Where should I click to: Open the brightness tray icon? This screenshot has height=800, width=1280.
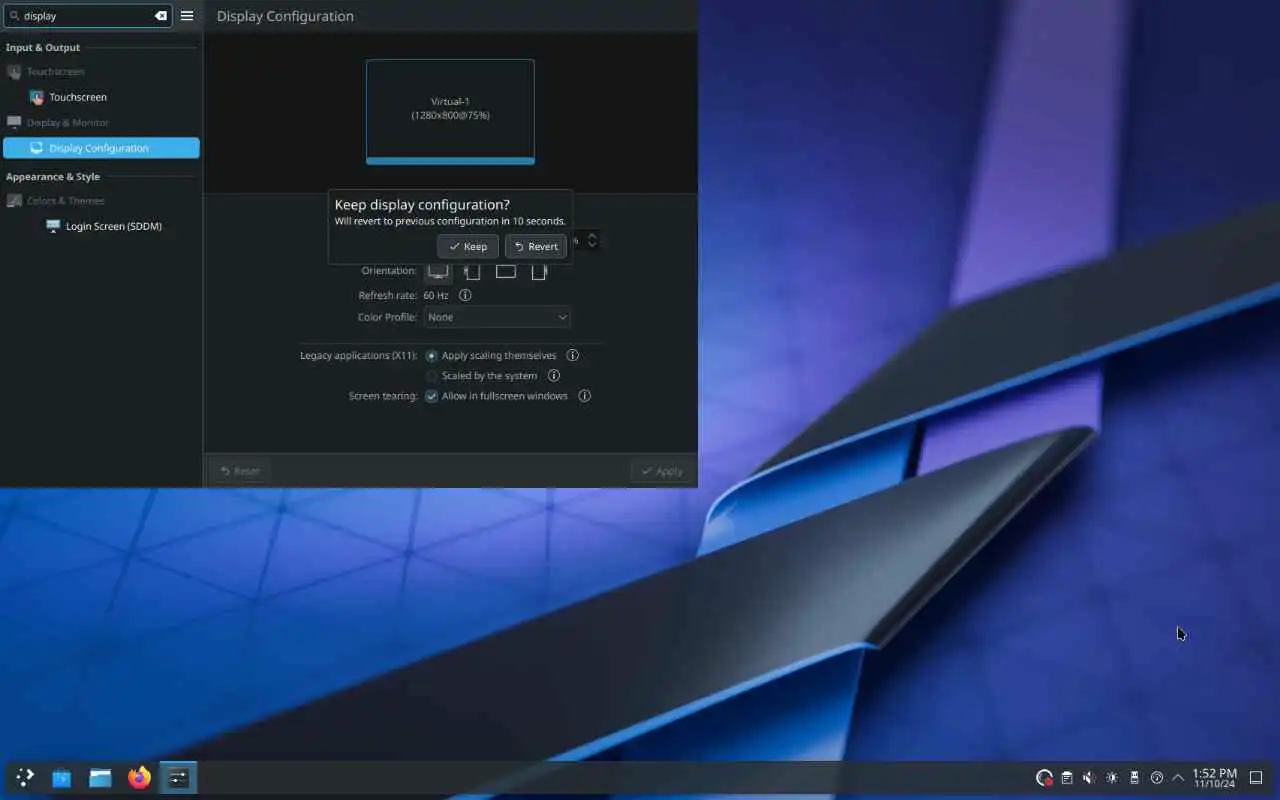(1112, 777)
